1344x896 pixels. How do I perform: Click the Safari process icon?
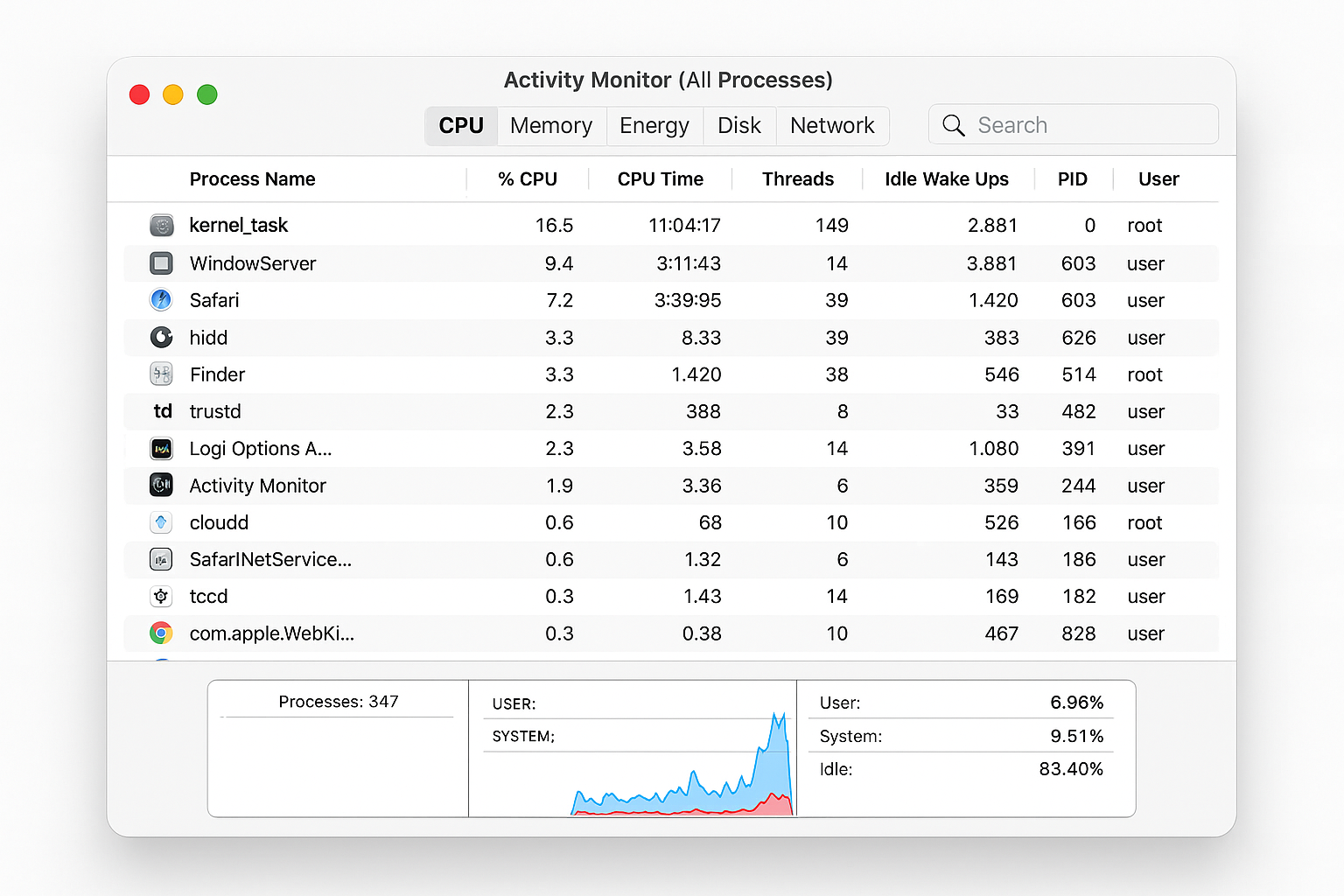click(161, 300)
